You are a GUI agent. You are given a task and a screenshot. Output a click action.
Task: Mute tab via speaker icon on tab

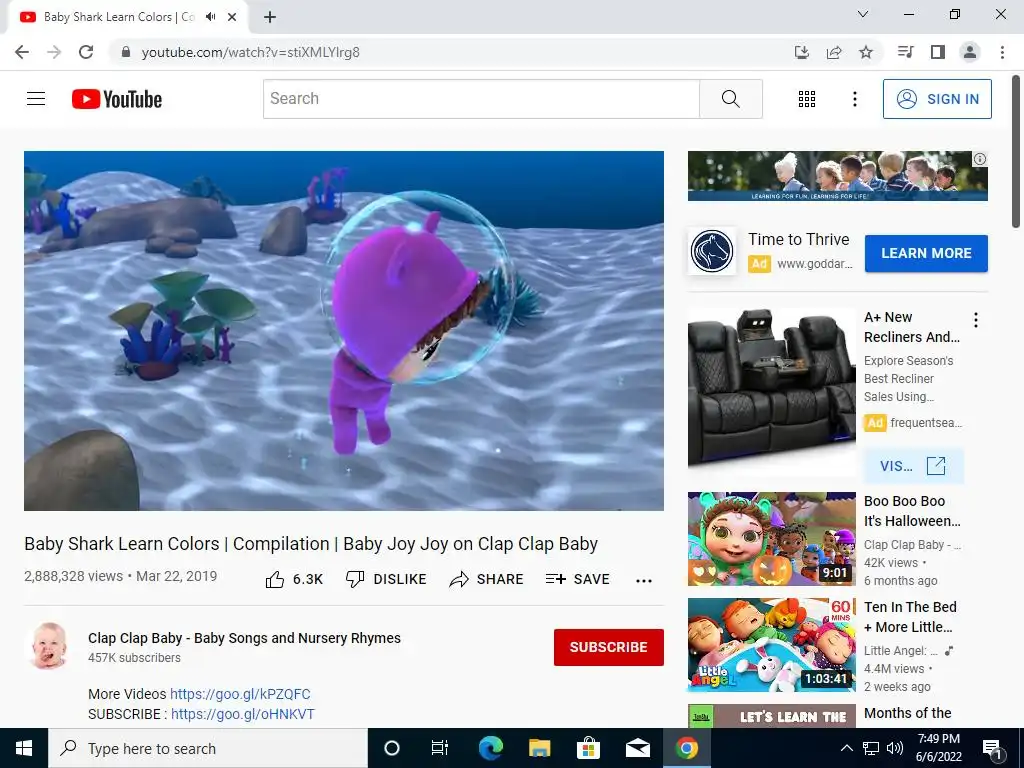coord(211,17)
